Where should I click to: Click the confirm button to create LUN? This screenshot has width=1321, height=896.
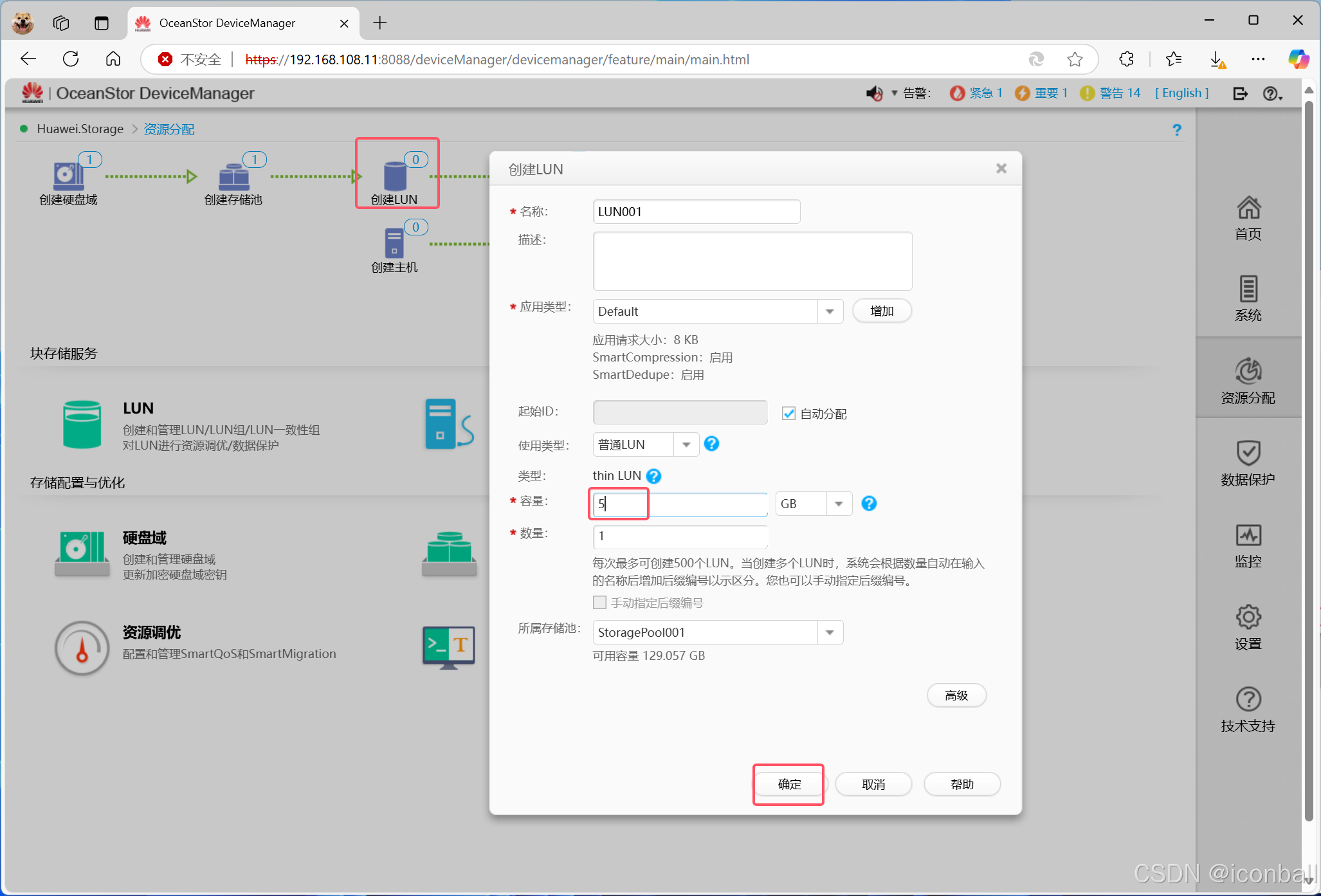[789, 784]
